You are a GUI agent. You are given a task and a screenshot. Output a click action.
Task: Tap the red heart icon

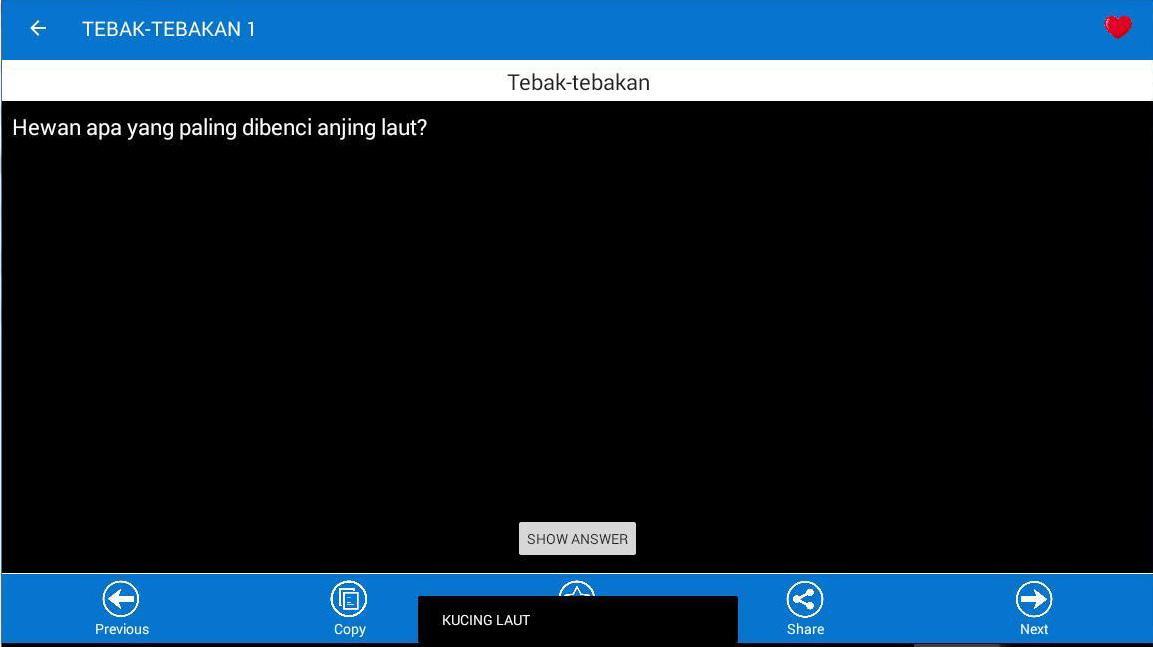[1117, 28]
